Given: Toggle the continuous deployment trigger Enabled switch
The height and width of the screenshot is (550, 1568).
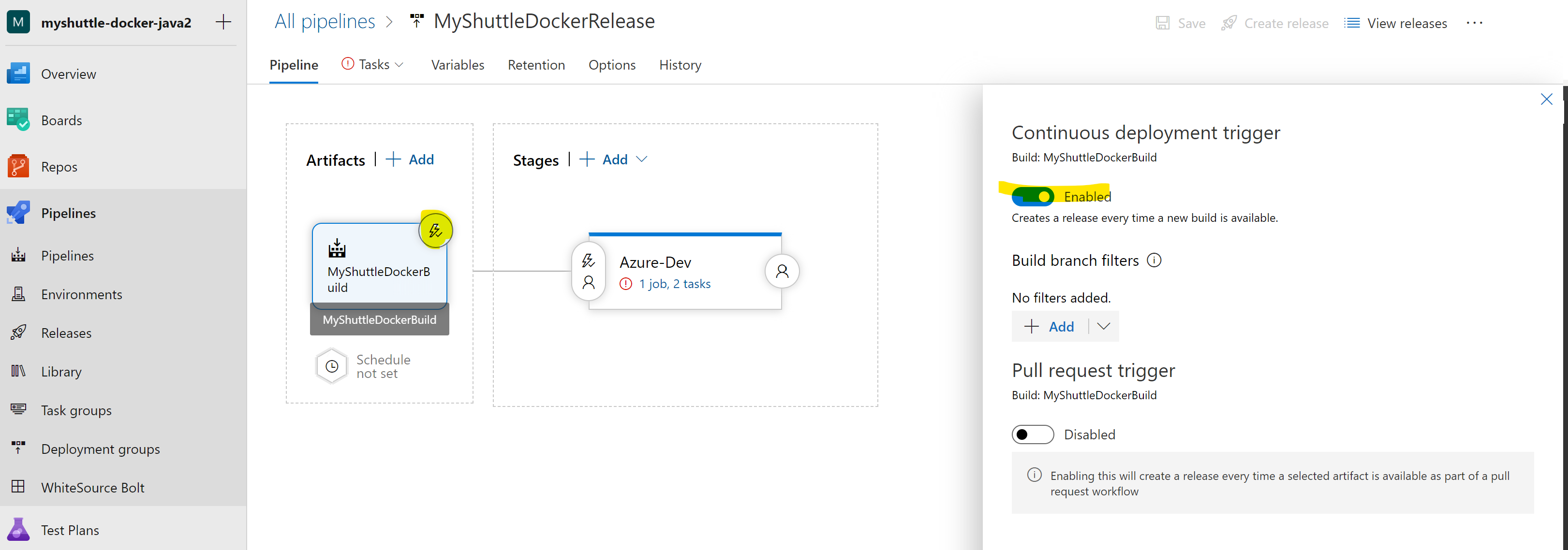Looking at the screenshot, I should pos(1032,197).
